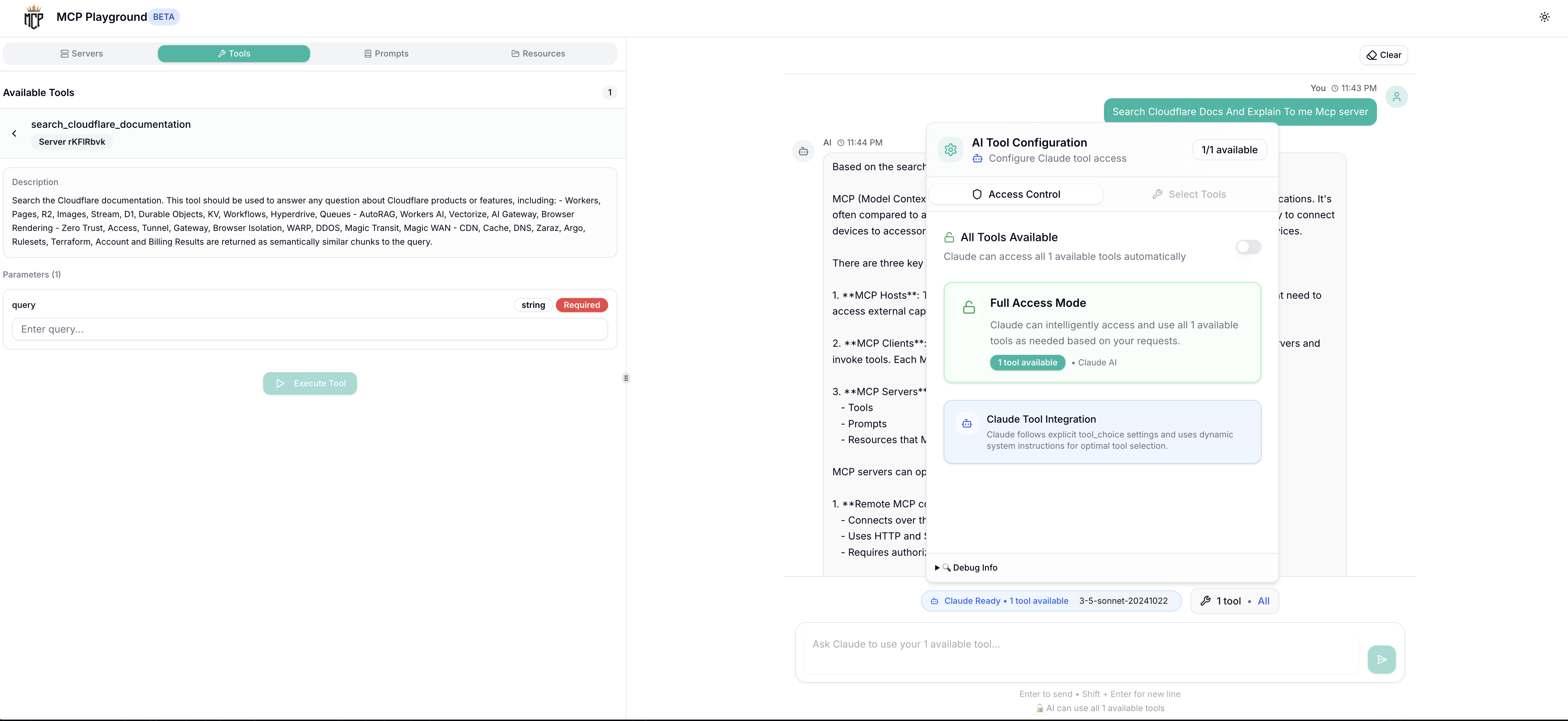
Task: Toggle the All Tools Available switch
Action: 1248,246
